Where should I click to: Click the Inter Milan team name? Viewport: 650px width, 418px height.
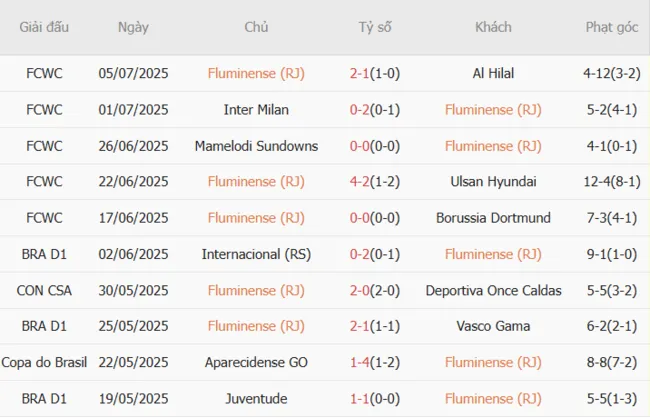click(256, 109)
